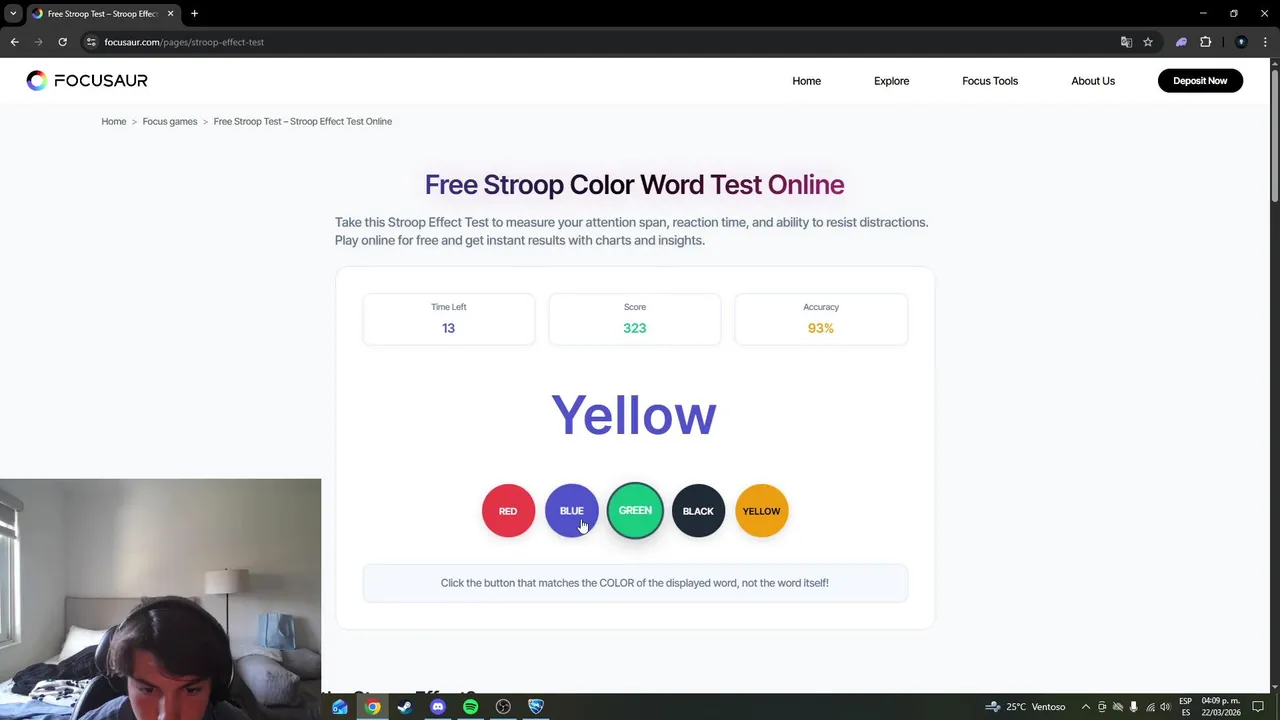The image size is (1280, 720).
Task: Click the Free Stroop Test breadcrumb text
Action: [303, 121]
